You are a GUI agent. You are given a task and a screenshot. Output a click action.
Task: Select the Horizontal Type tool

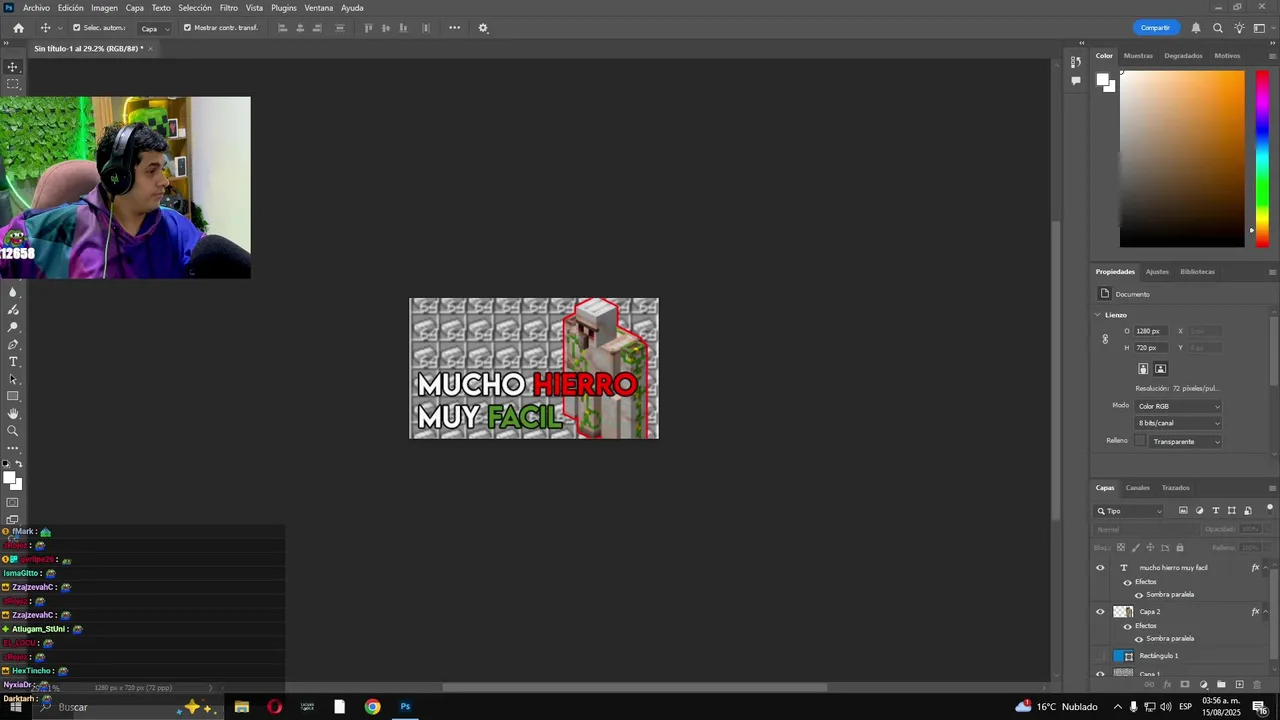13,362
